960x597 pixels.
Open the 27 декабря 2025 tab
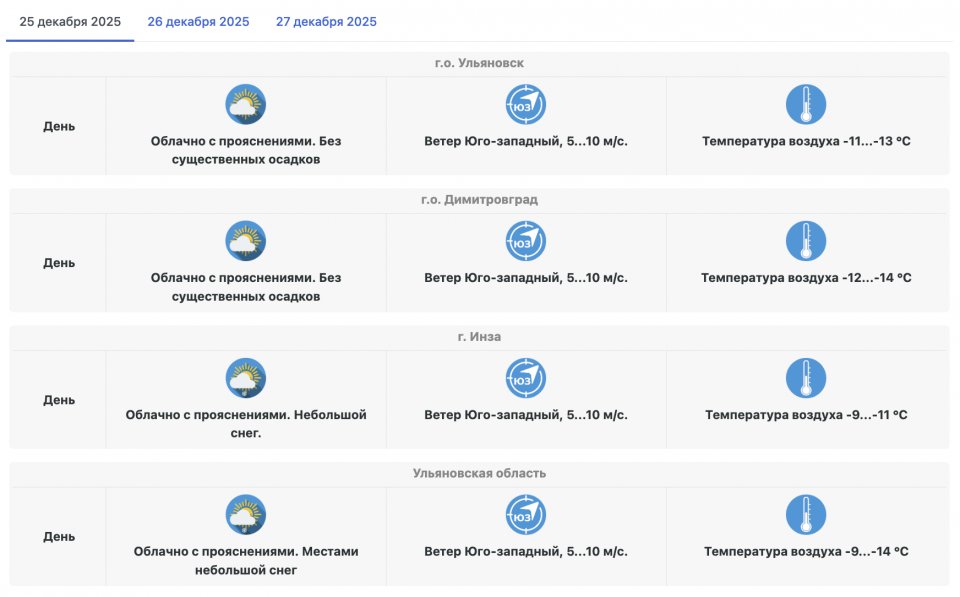[326, 21]
